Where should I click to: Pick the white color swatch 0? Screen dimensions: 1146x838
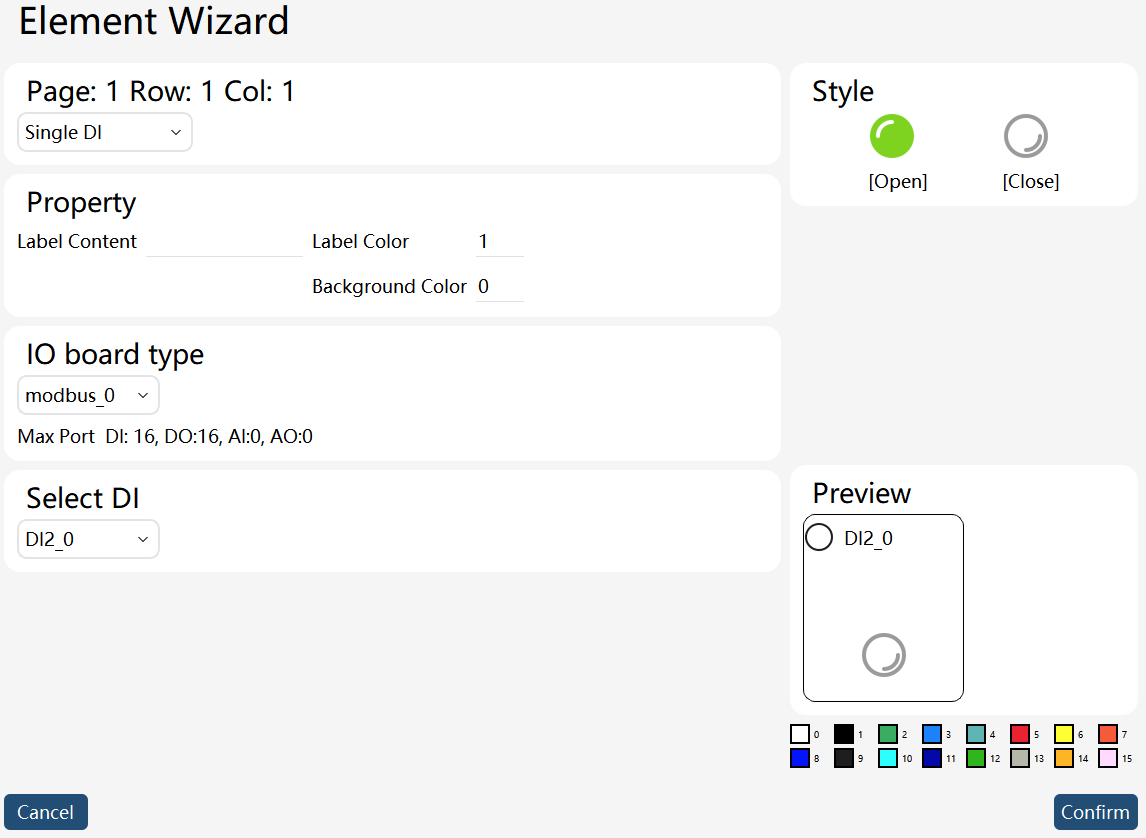tap(800, 734)
